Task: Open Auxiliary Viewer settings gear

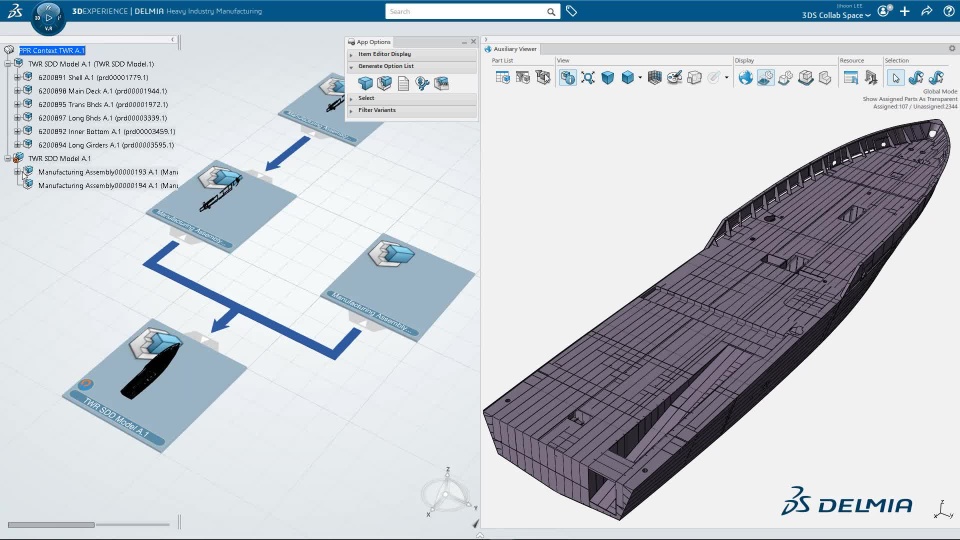Action: point(952,48)
